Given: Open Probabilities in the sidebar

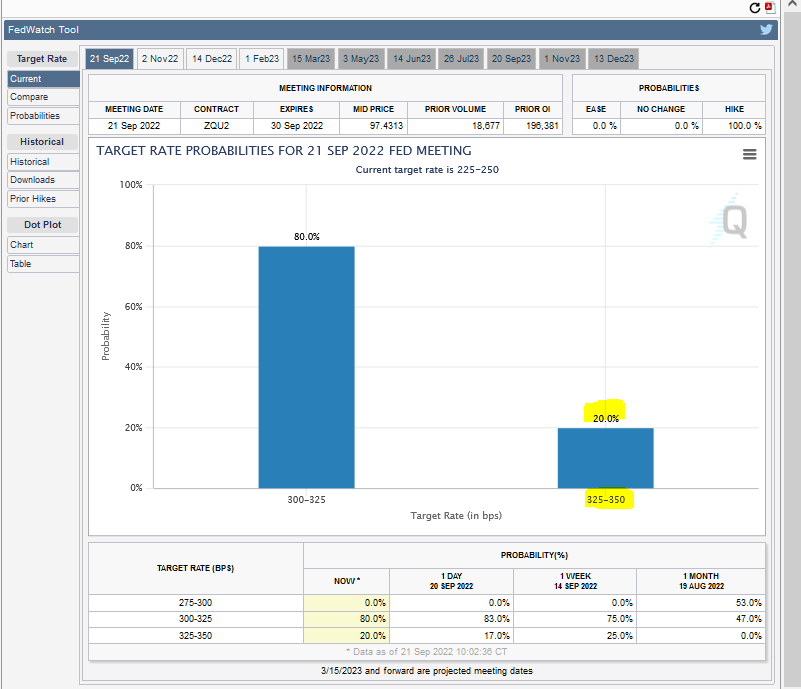Looking at the screenshot, I should coord(43,116).
